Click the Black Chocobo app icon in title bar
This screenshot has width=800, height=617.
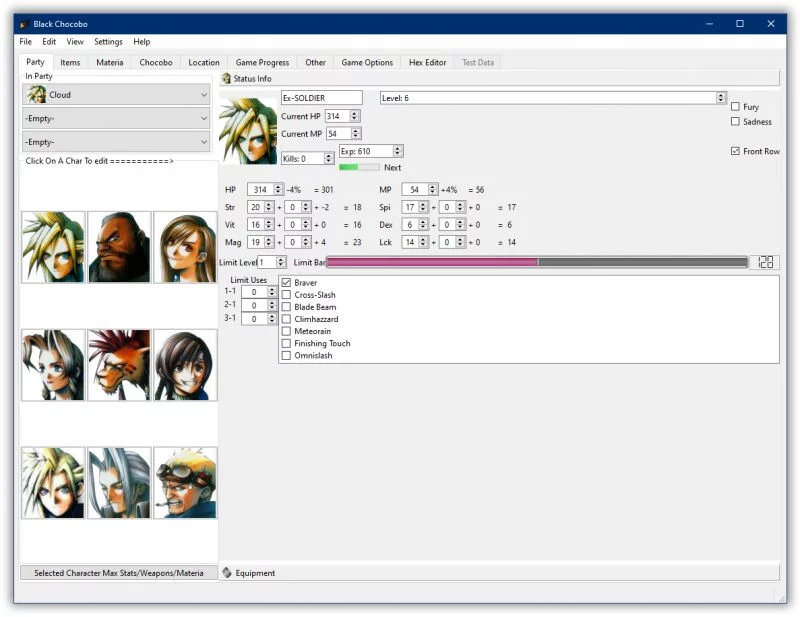coord(23,24)
